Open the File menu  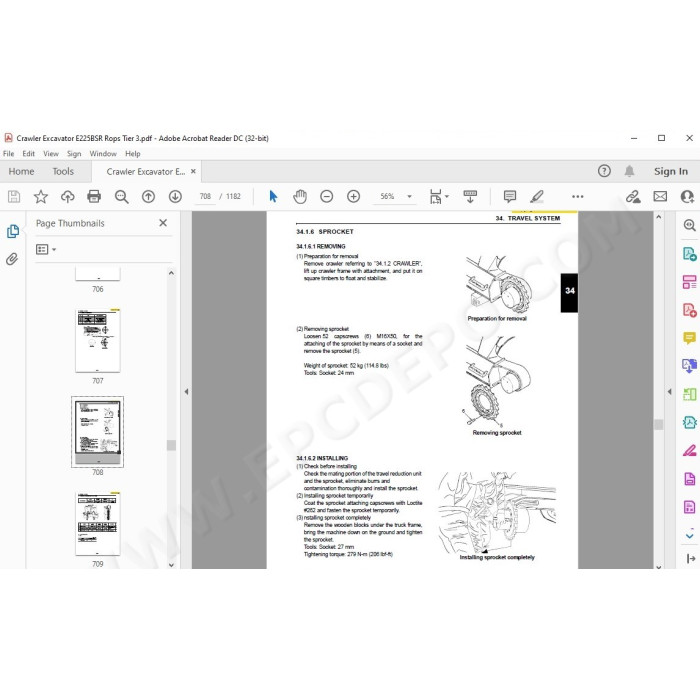click(x=8, y=154)
